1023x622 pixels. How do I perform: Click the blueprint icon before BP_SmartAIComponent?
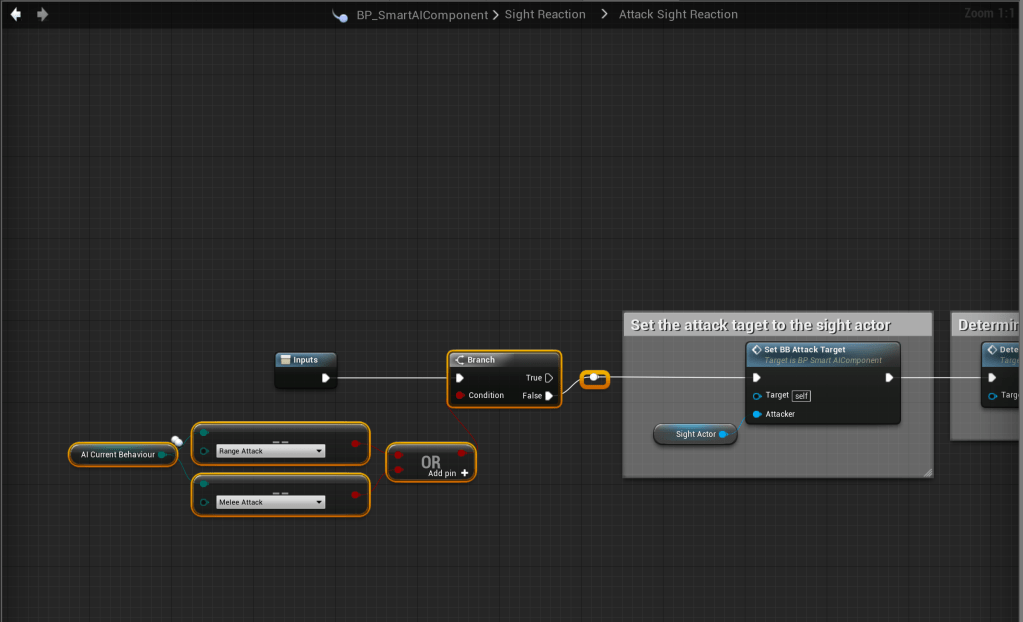(340, 15)
